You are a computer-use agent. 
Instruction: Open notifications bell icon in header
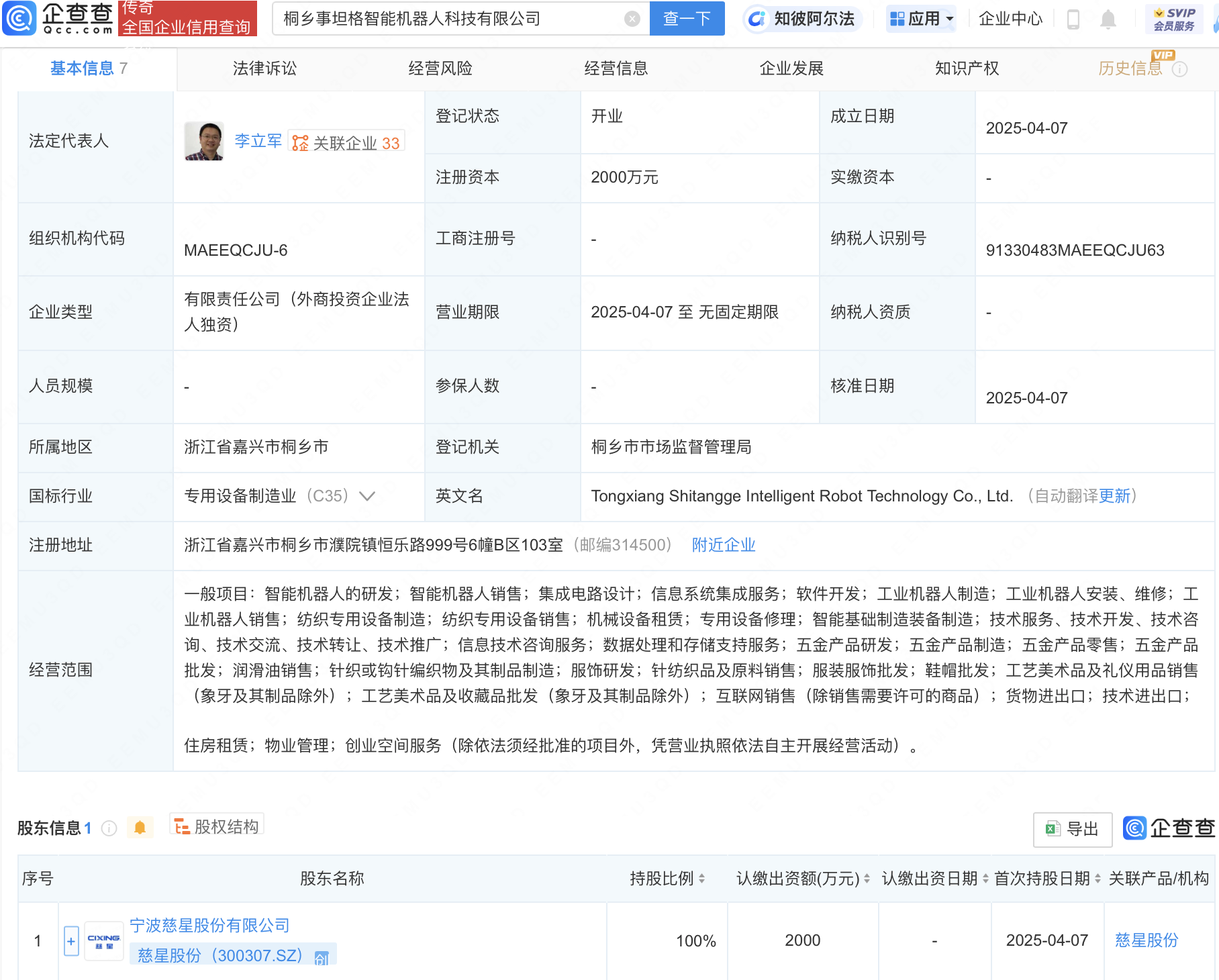[1108, 19]
